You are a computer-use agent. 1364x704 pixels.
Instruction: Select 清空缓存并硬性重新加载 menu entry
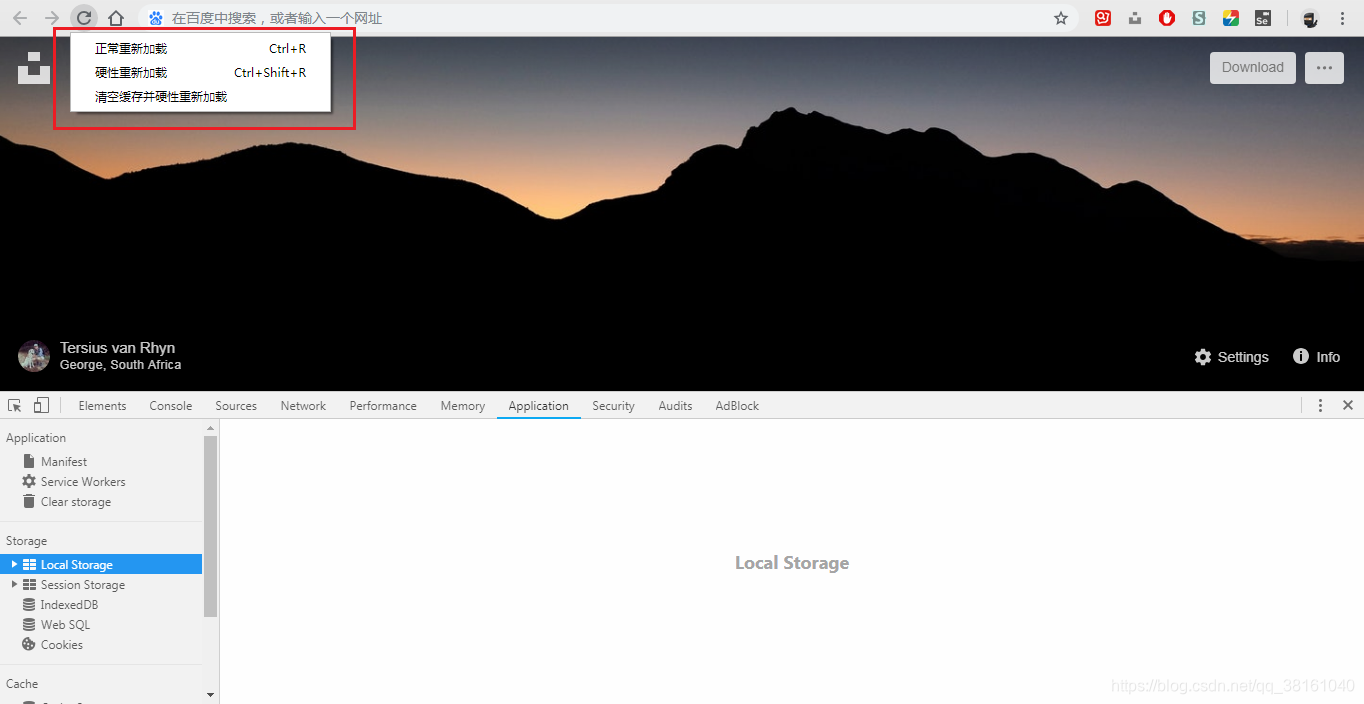pos(200,96)
